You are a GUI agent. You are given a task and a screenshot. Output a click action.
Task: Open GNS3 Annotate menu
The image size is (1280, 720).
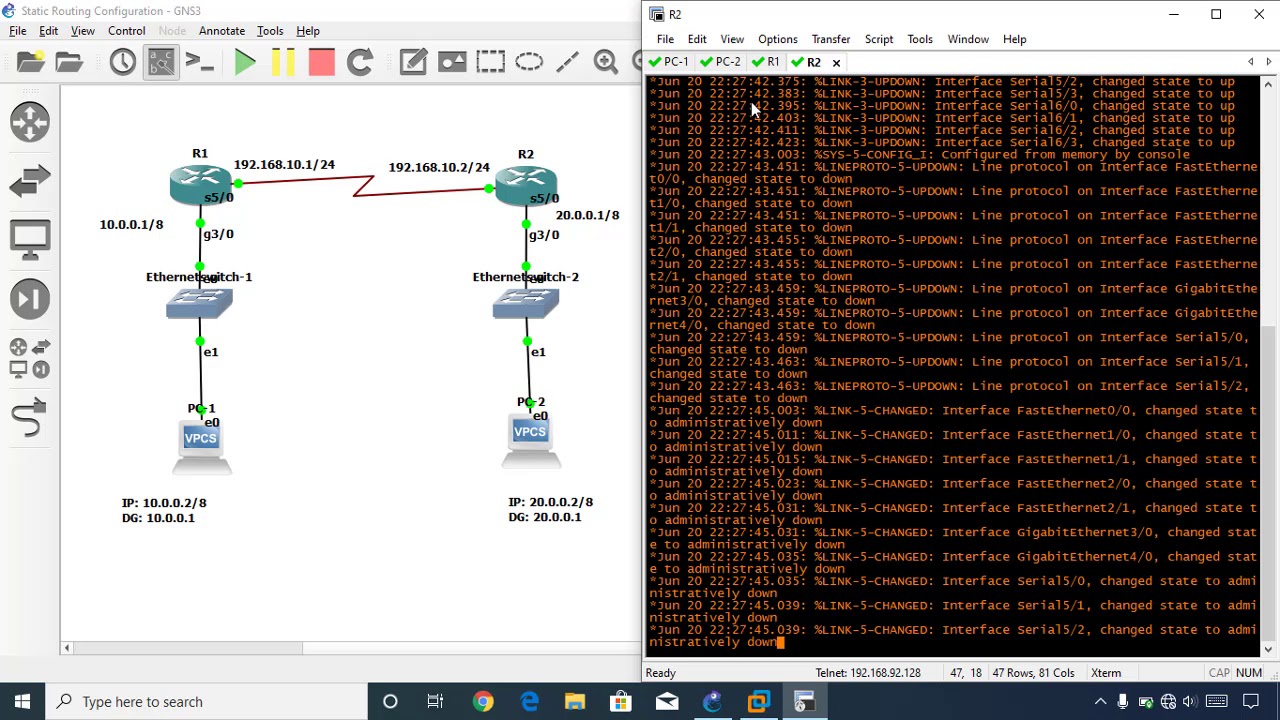click(222, 31)
